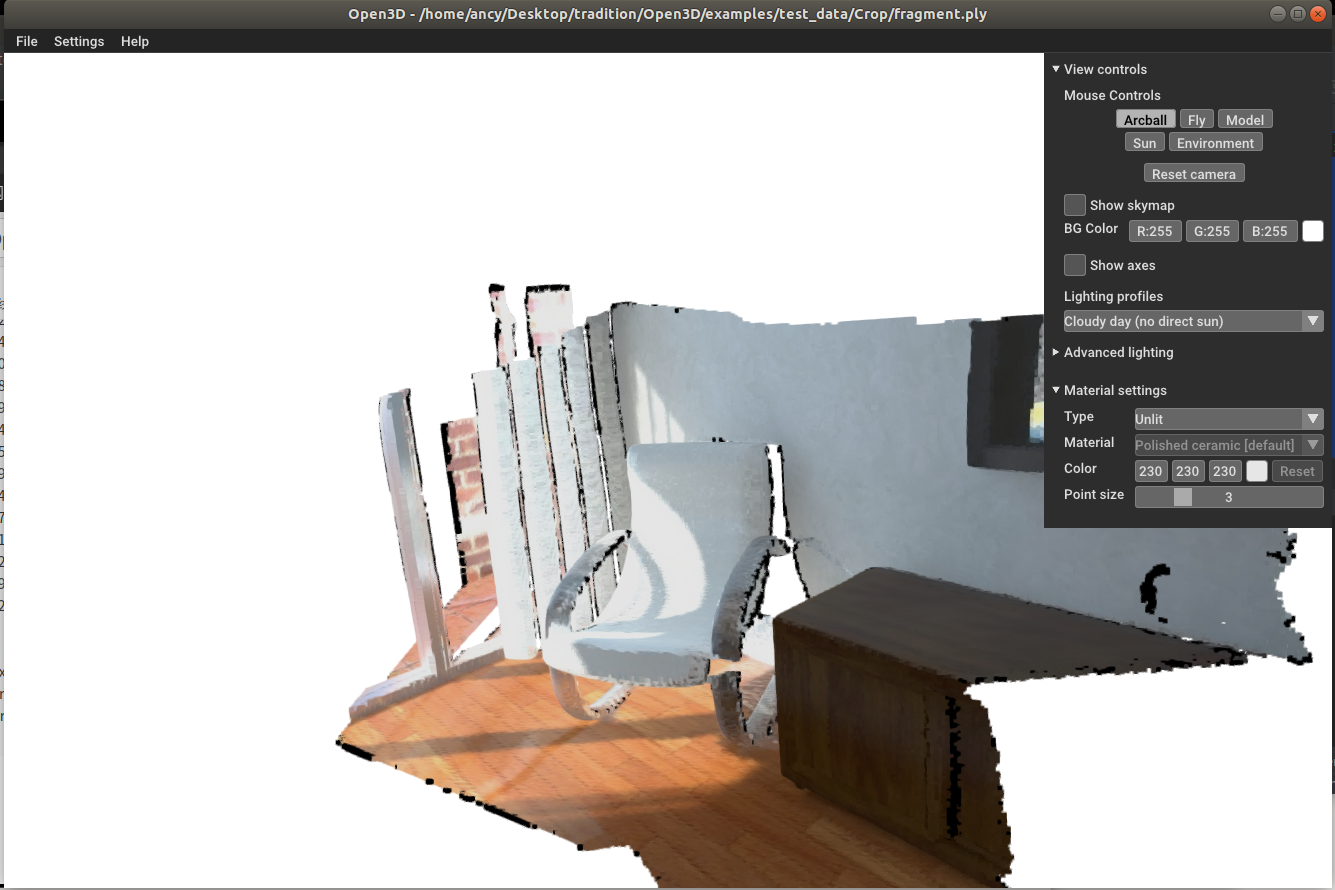
Task: Click the BG Color white swatch
Action: (x=1312, y=231)
